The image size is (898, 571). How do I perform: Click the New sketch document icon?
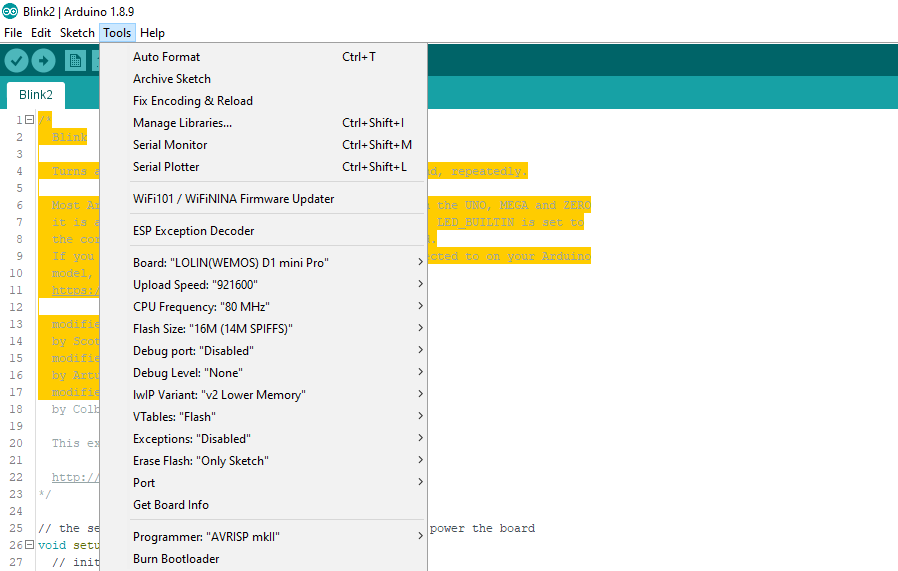(x=75, y=60)
